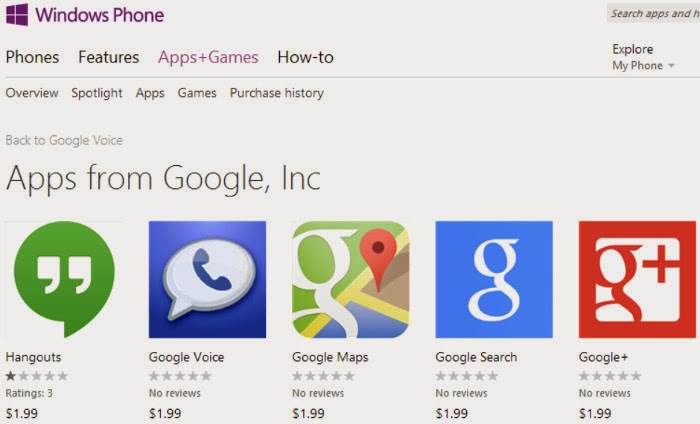Click the Hangouts title link
The image size is (700, 424).
[x=34, y=357]
